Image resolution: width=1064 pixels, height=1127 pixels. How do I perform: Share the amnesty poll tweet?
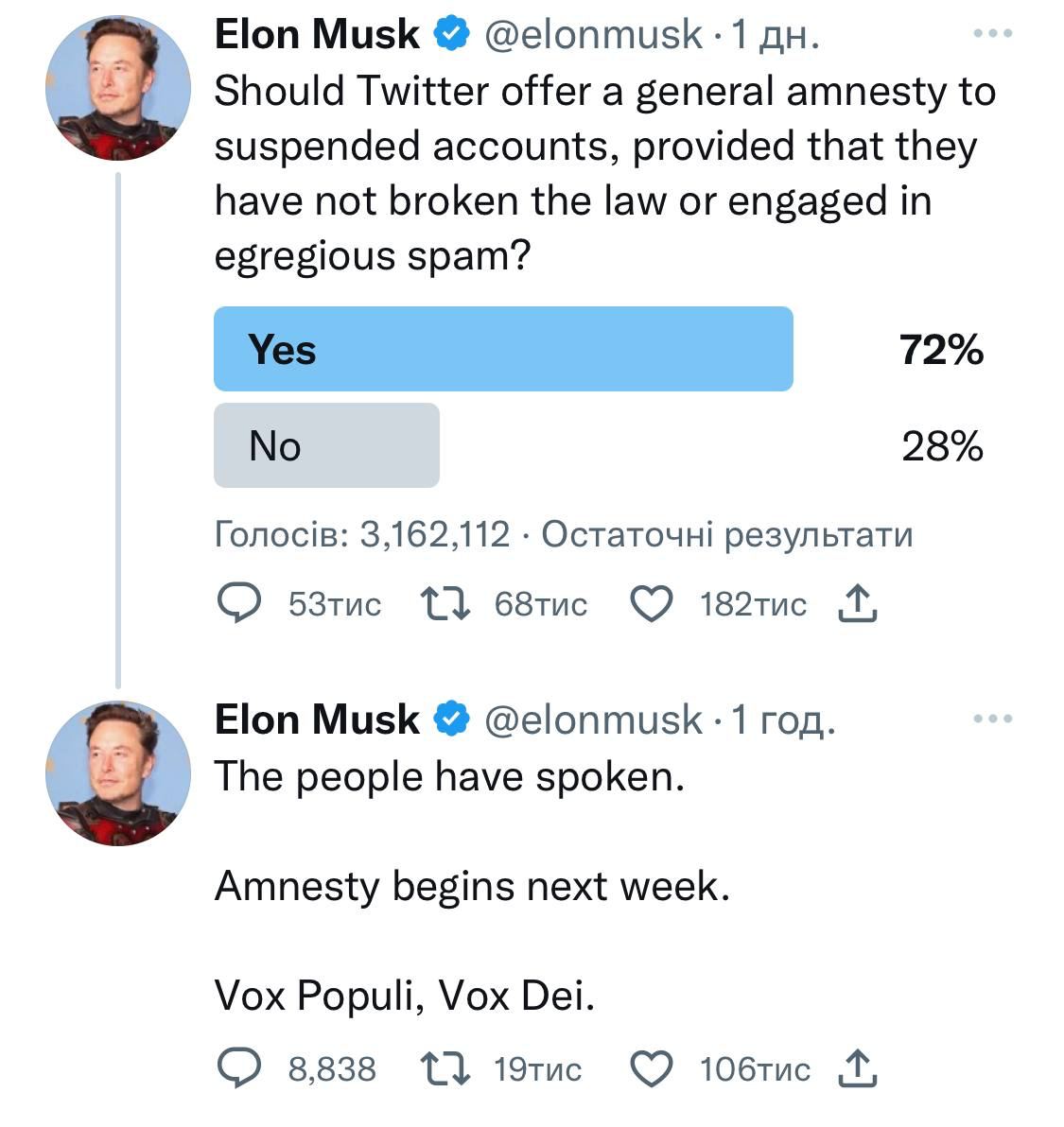858,603
